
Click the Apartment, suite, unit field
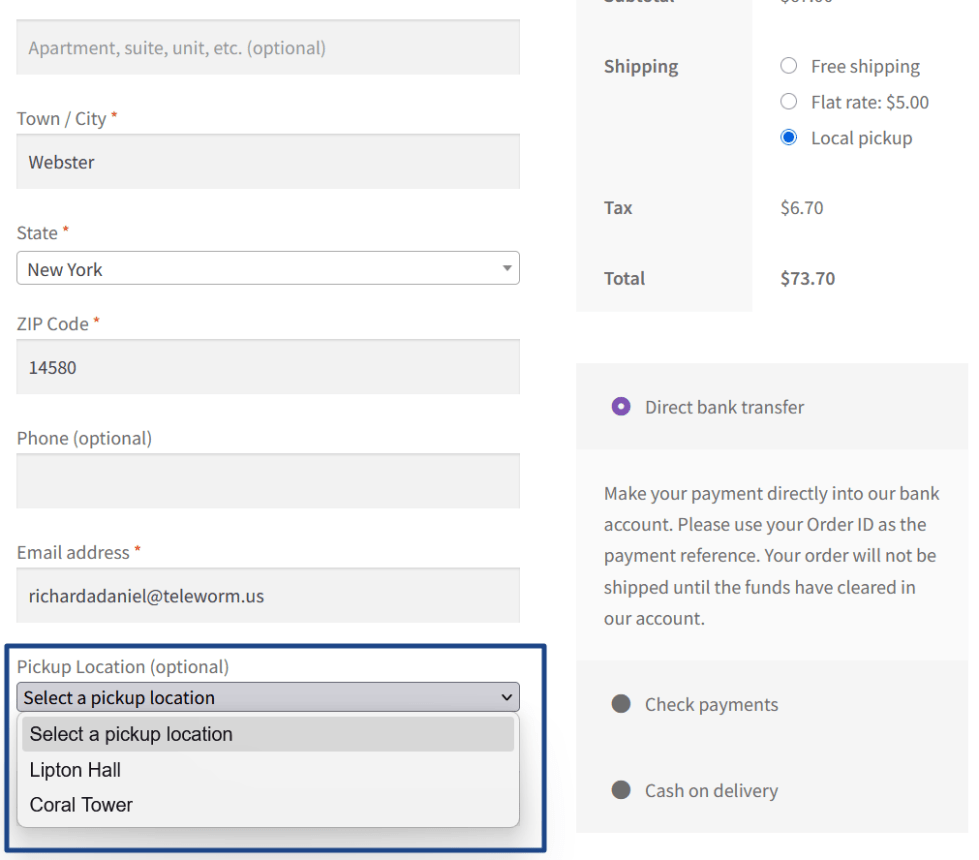267,48
